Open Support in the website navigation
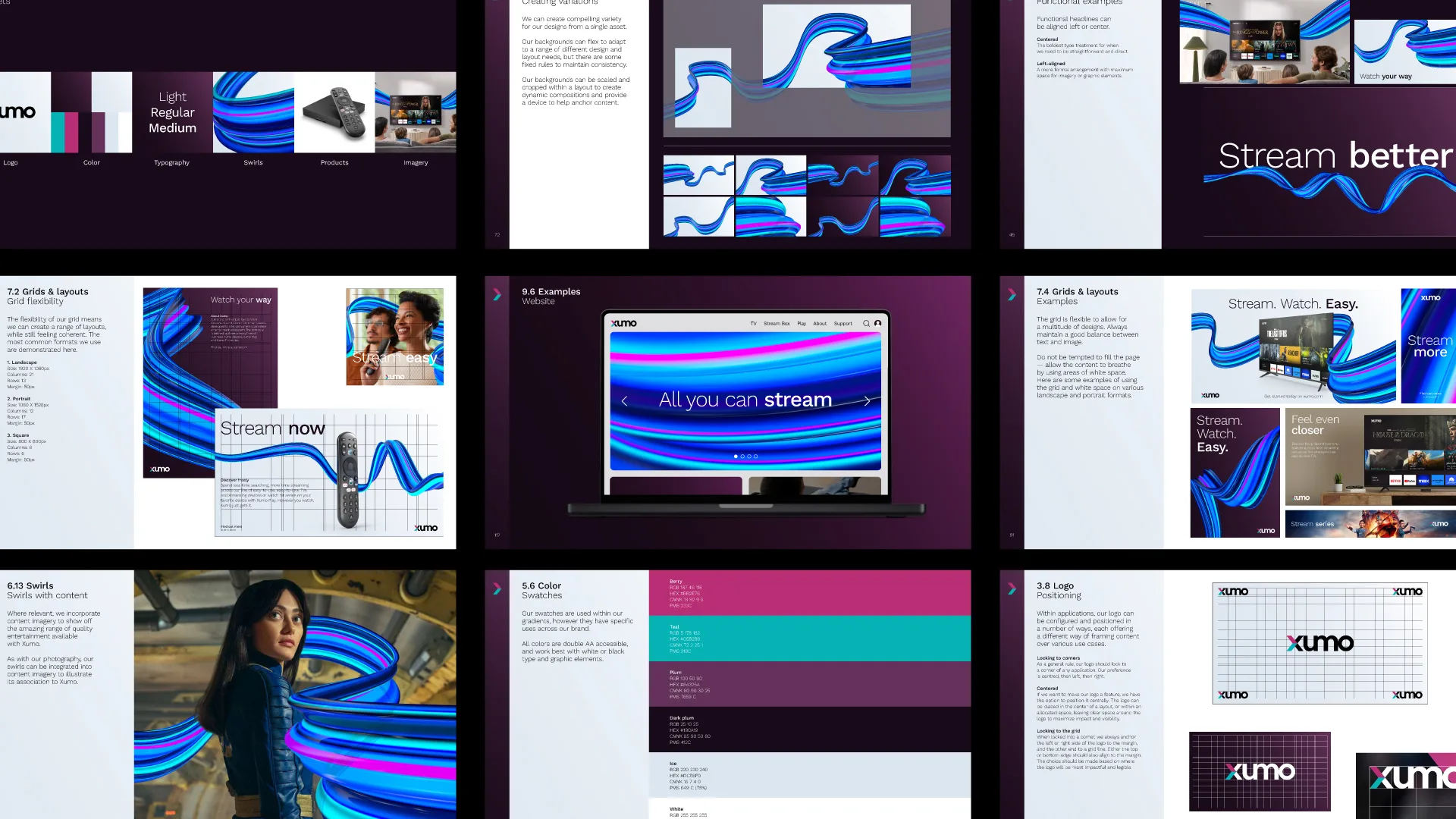Image resolution: width=1456 pixels, height=819 pixels. pyautogui.click(x=843, y=324)
